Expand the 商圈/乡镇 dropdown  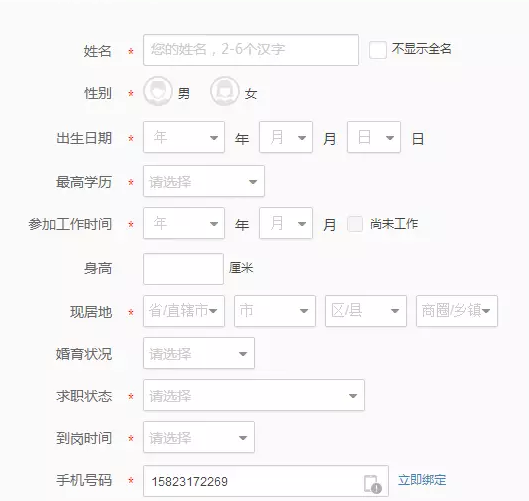coord(457,311)
